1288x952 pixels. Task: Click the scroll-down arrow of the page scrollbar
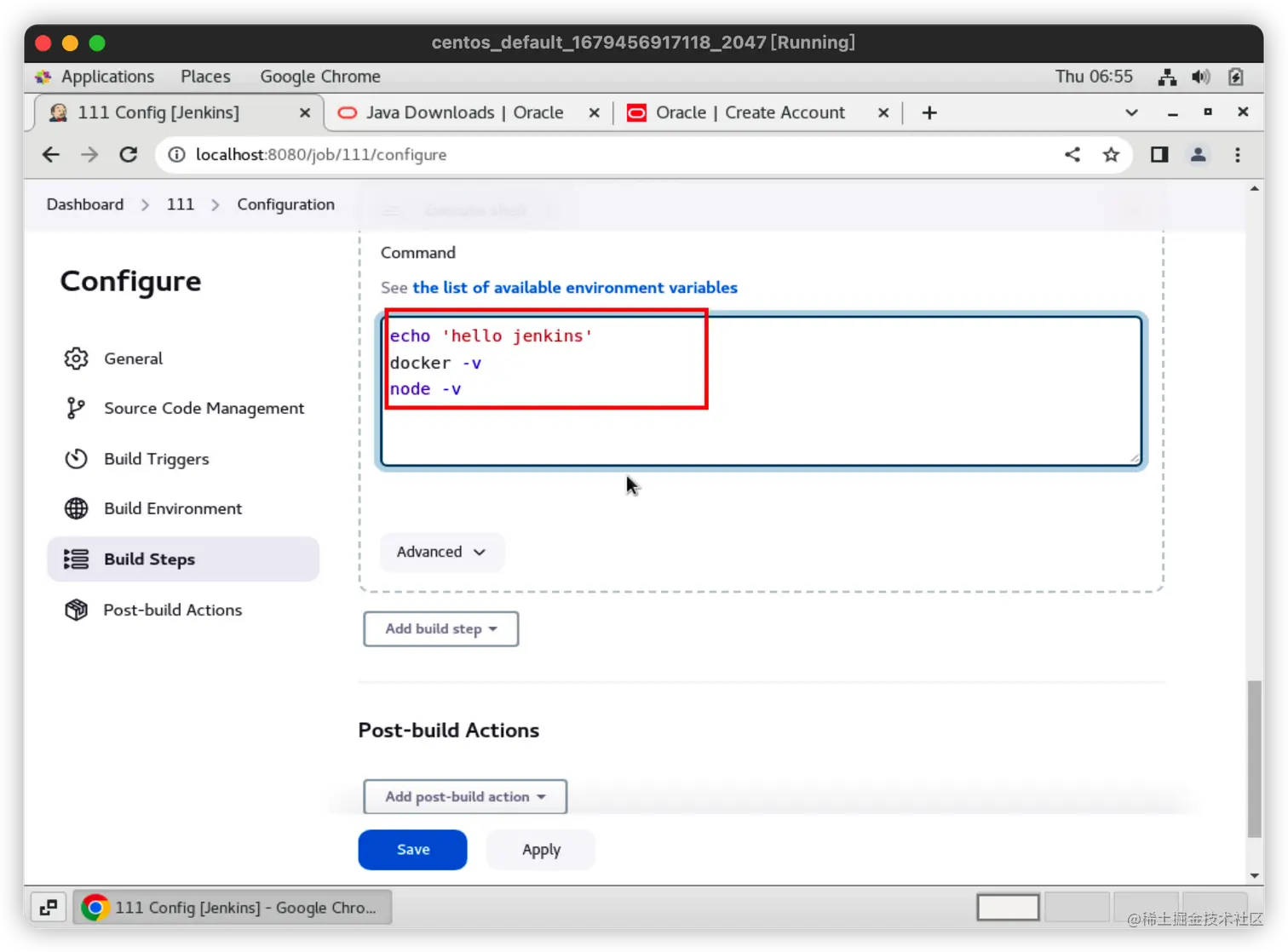tap(1254, 875)
